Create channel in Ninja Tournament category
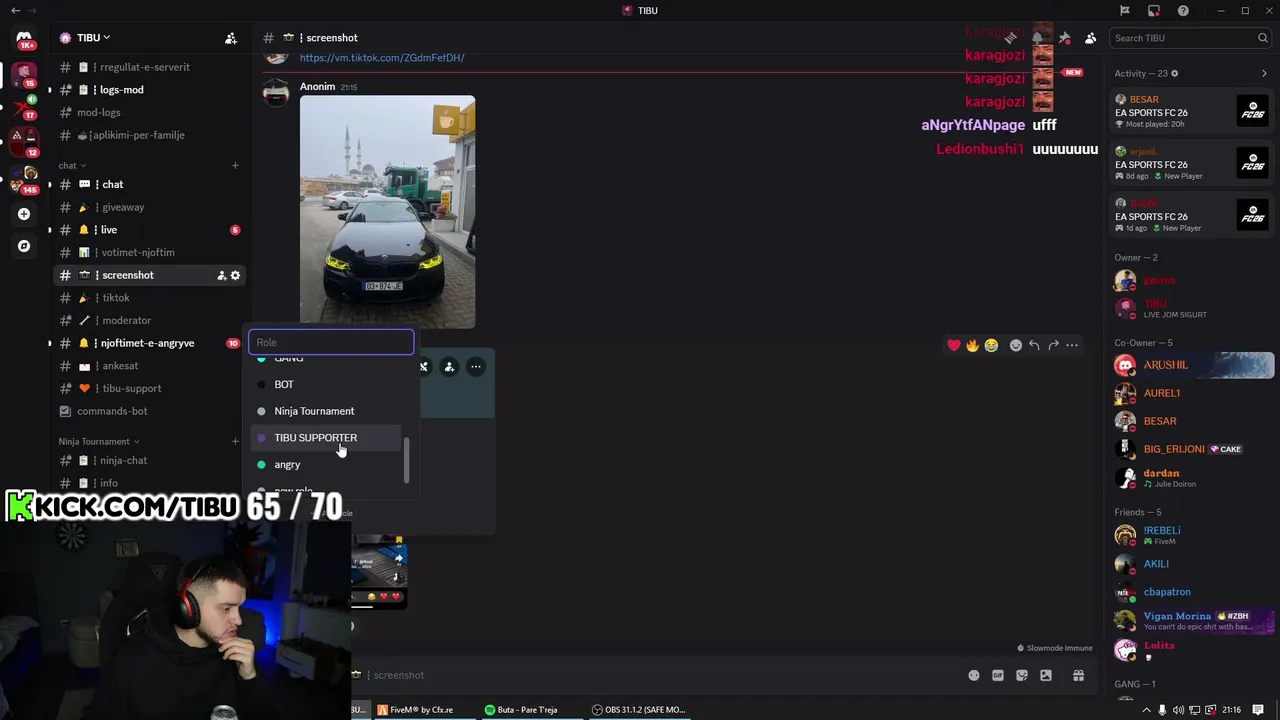 [235, 441]
